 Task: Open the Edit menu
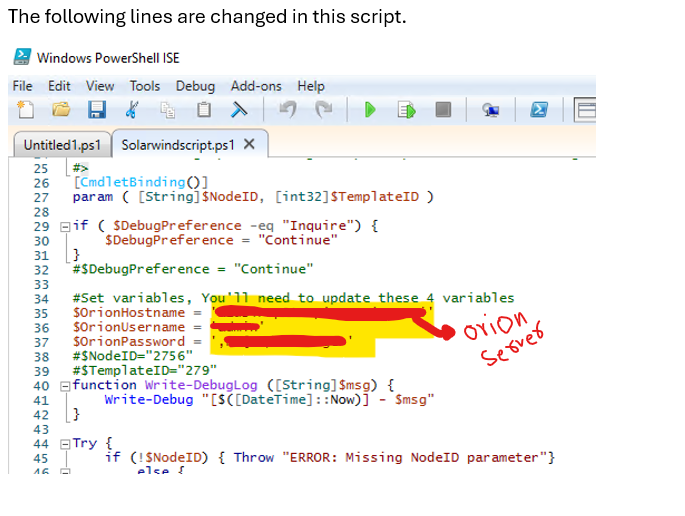click(x=59, y=86)
